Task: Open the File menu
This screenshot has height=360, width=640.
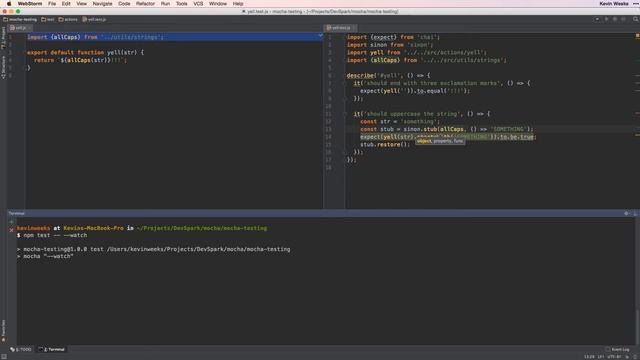Action: click(x=52, y=4)
